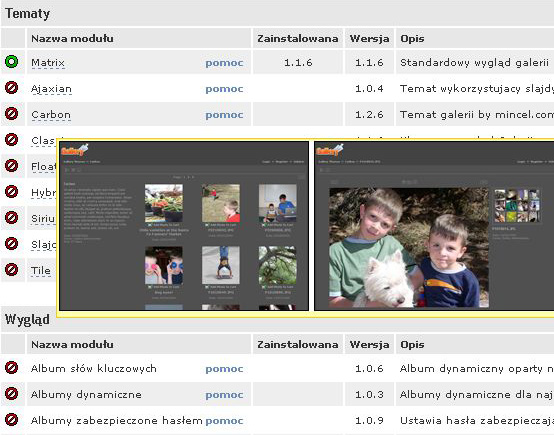
Task: Click the Albumy dynamiczne module name
Action: coord(86,395)
